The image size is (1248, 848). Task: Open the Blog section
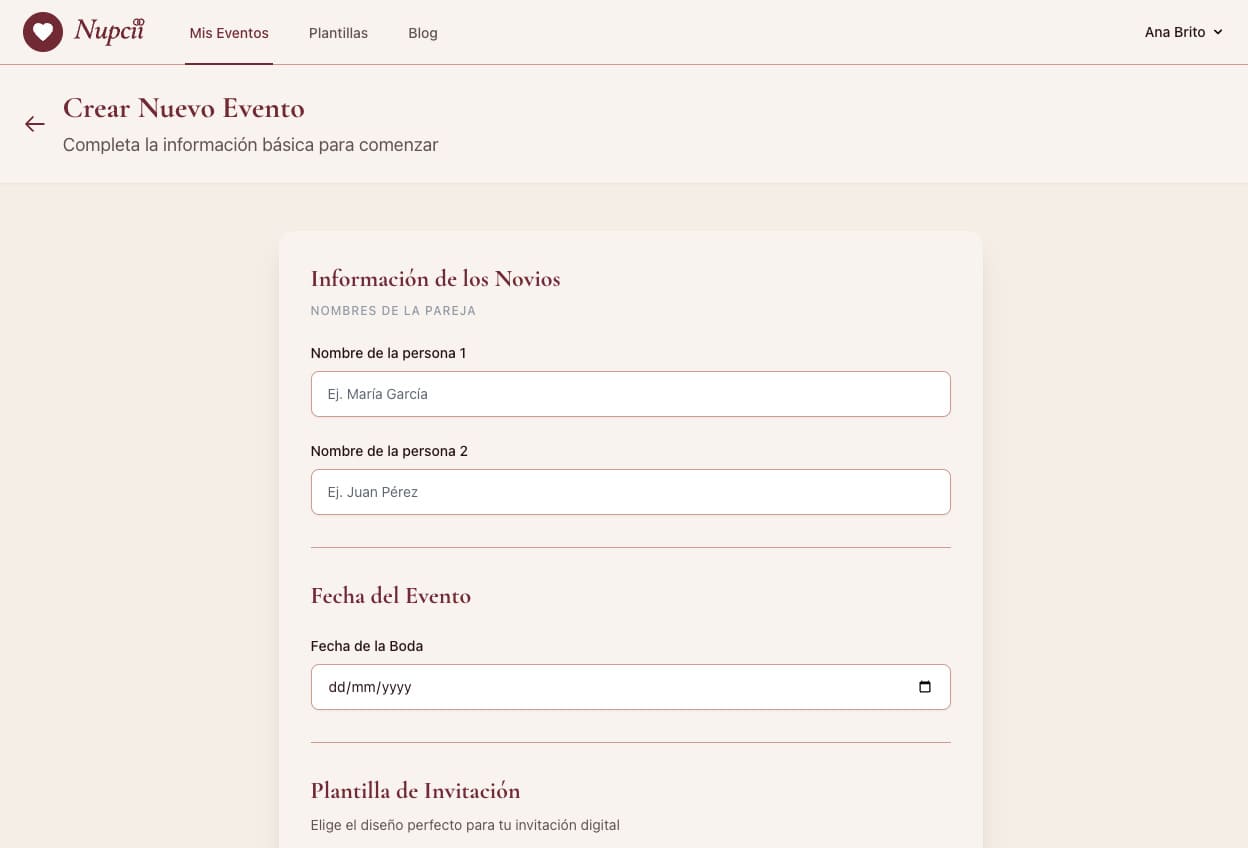click(422, 33)
